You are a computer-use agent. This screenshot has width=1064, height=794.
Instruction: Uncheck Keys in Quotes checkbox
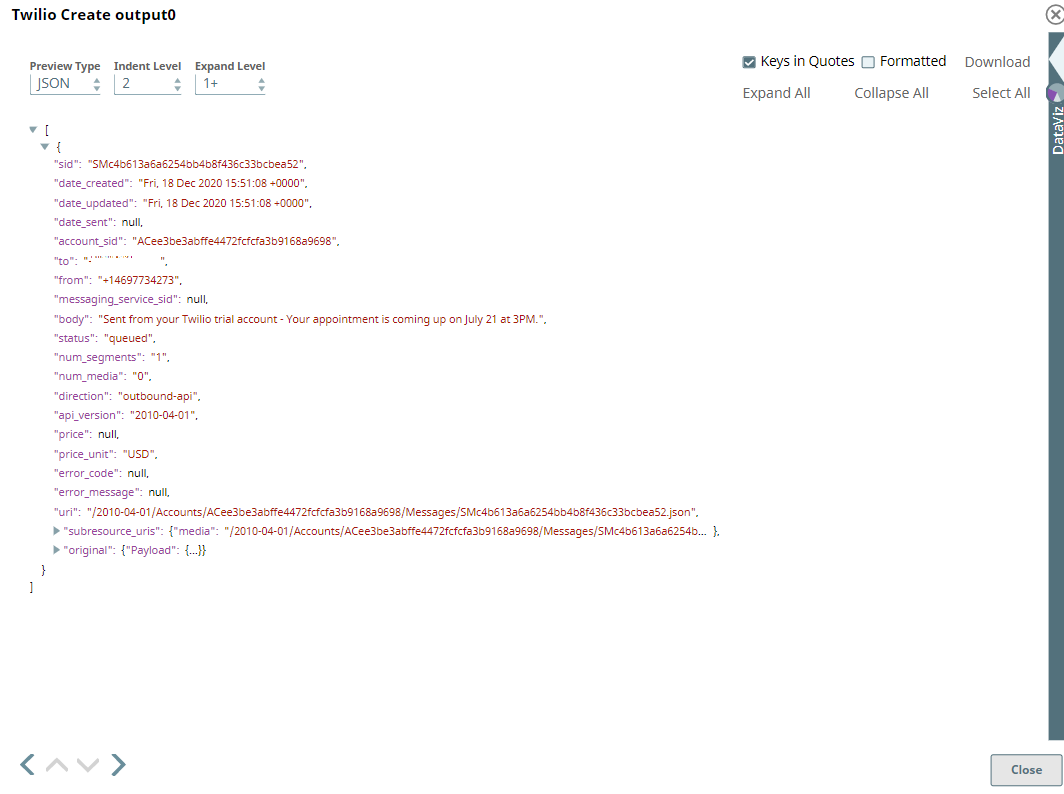click(x=749, y=62)
